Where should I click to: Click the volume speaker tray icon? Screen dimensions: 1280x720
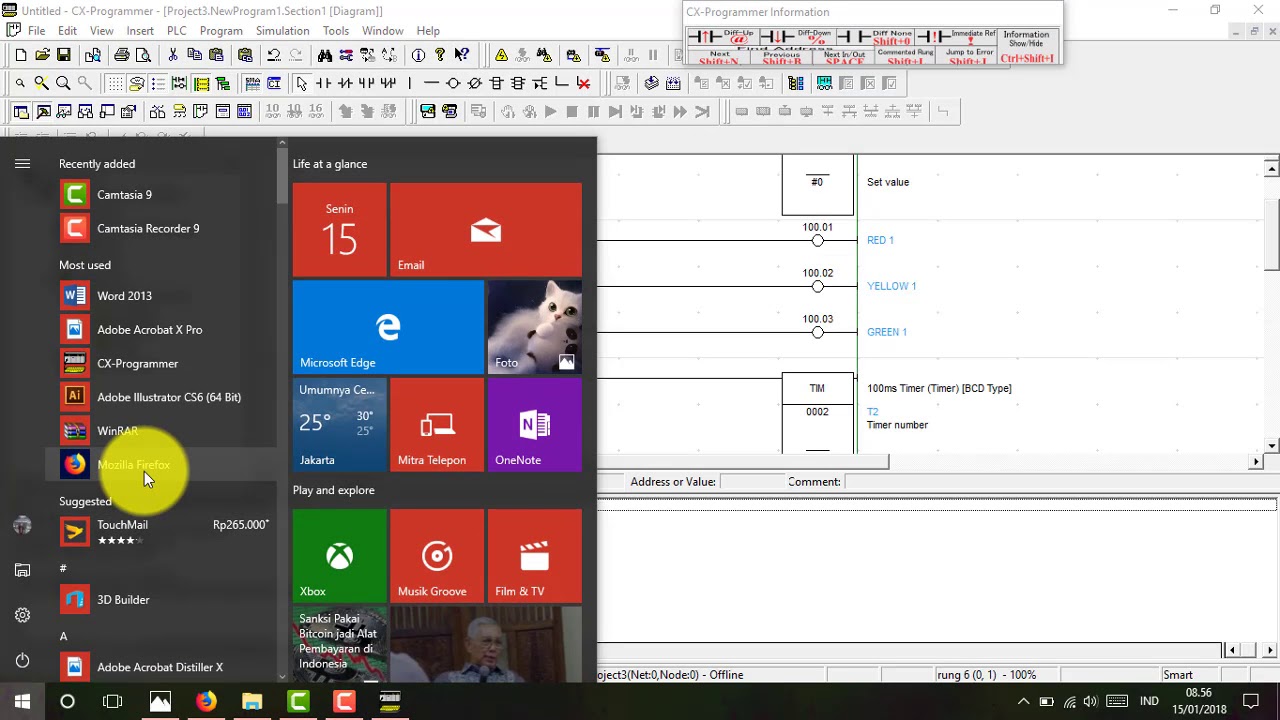(1090, 702)
